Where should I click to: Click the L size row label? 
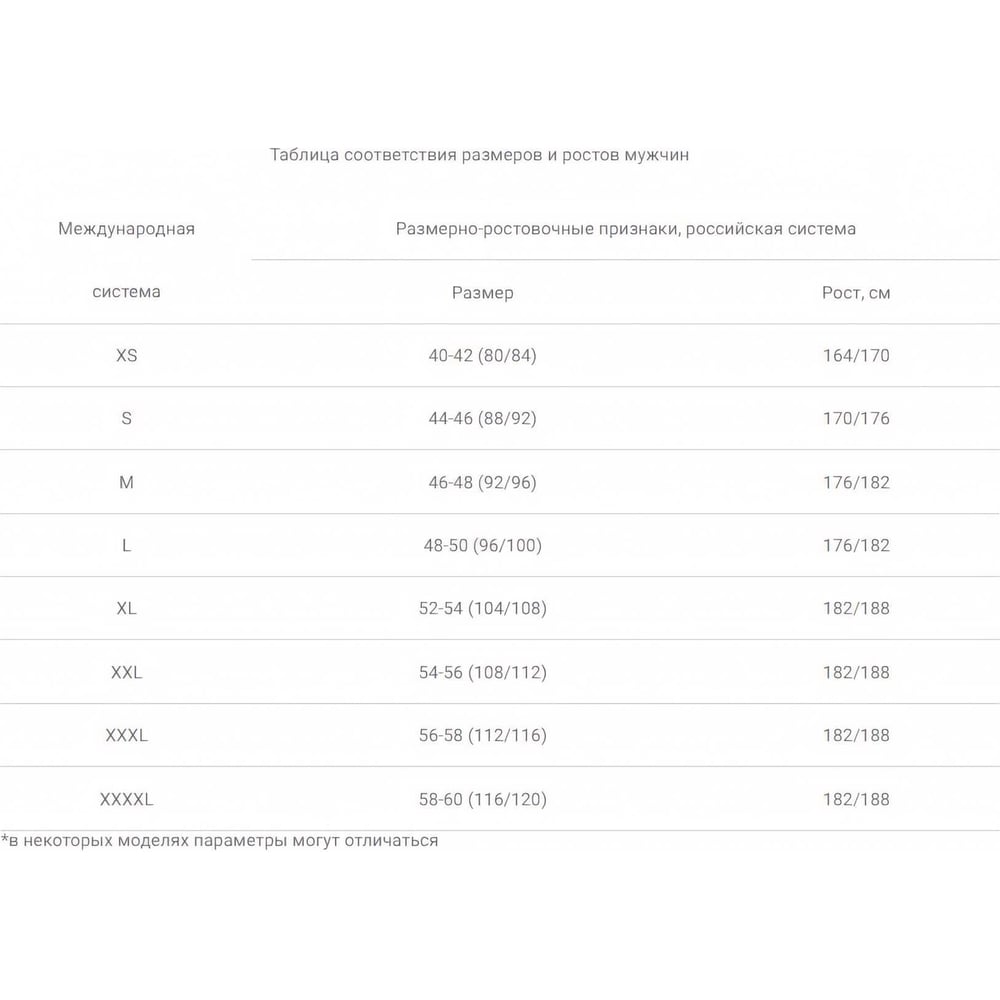click(x=126, y=545)
